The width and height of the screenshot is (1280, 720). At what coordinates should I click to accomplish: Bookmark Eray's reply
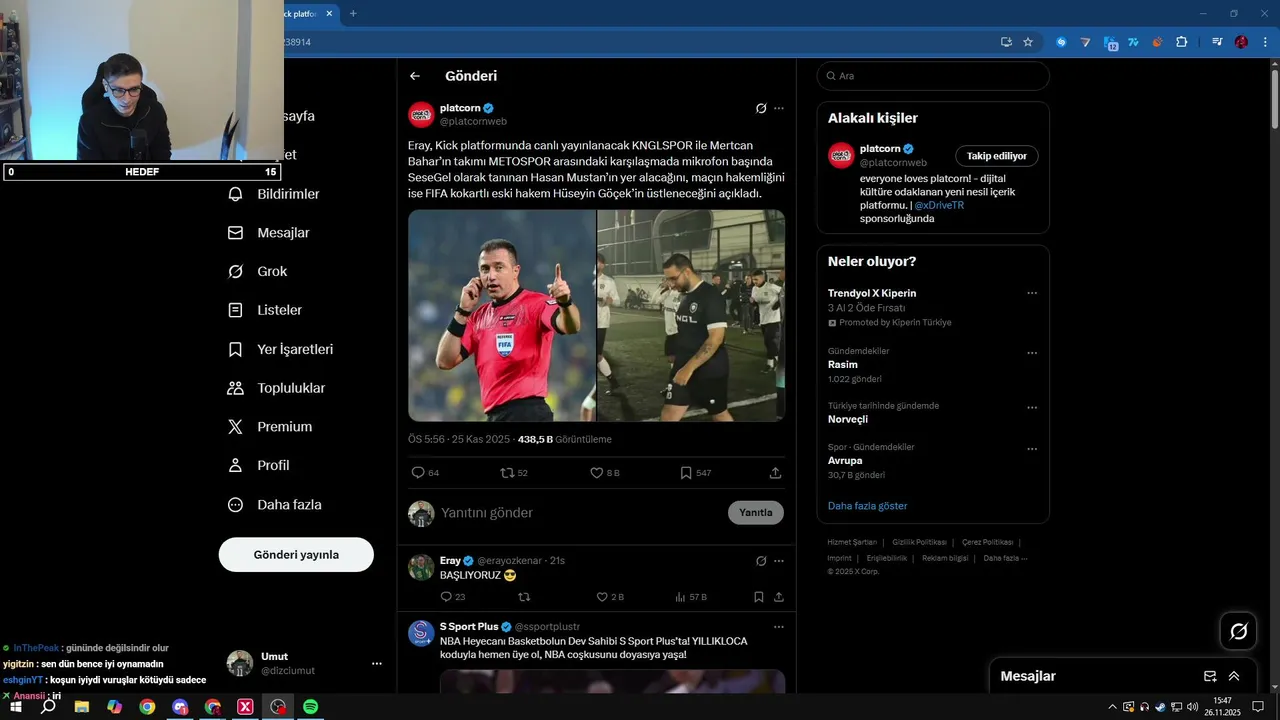(759, 597)
